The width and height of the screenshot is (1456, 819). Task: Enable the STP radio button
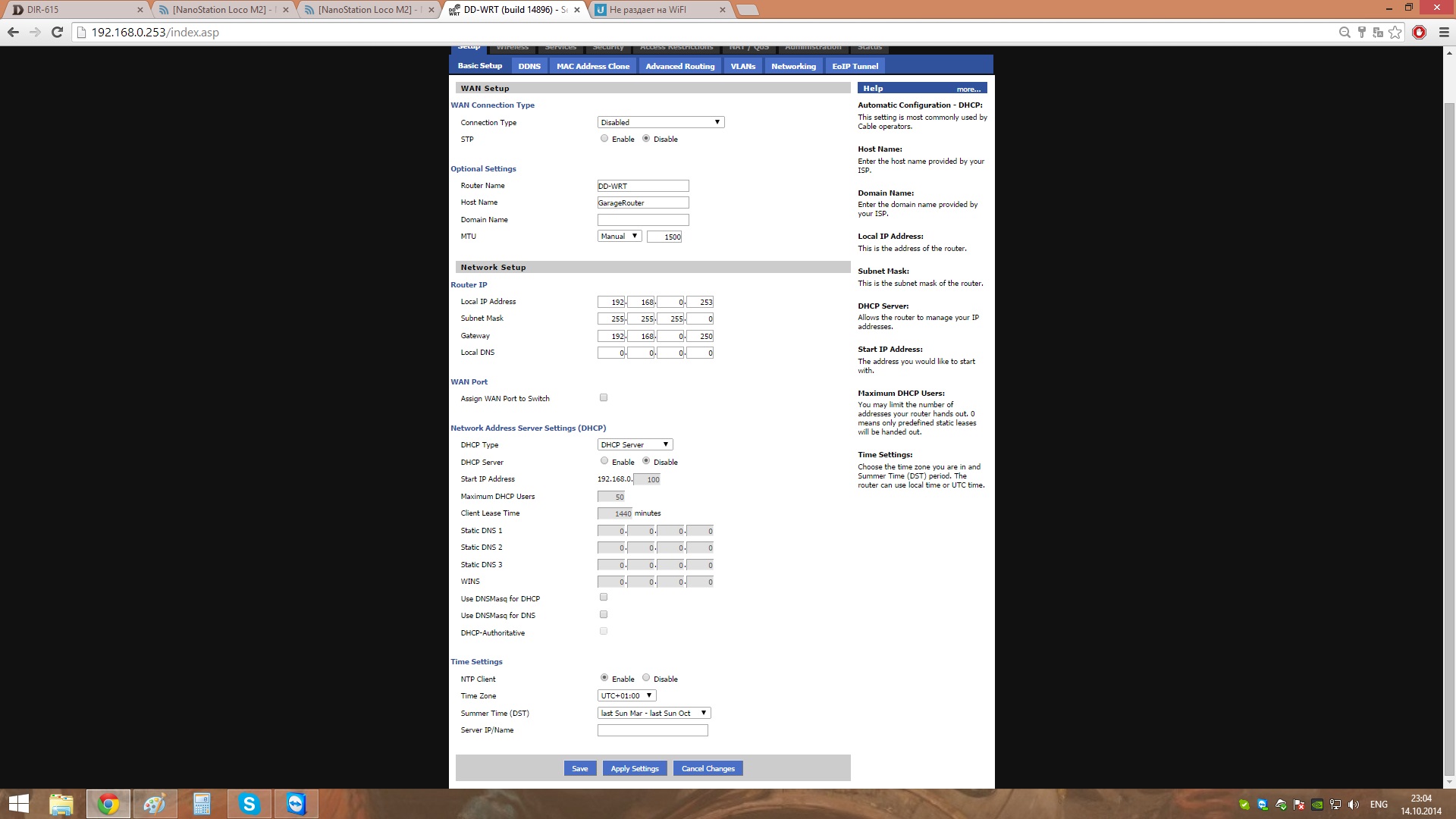point(604,139)
